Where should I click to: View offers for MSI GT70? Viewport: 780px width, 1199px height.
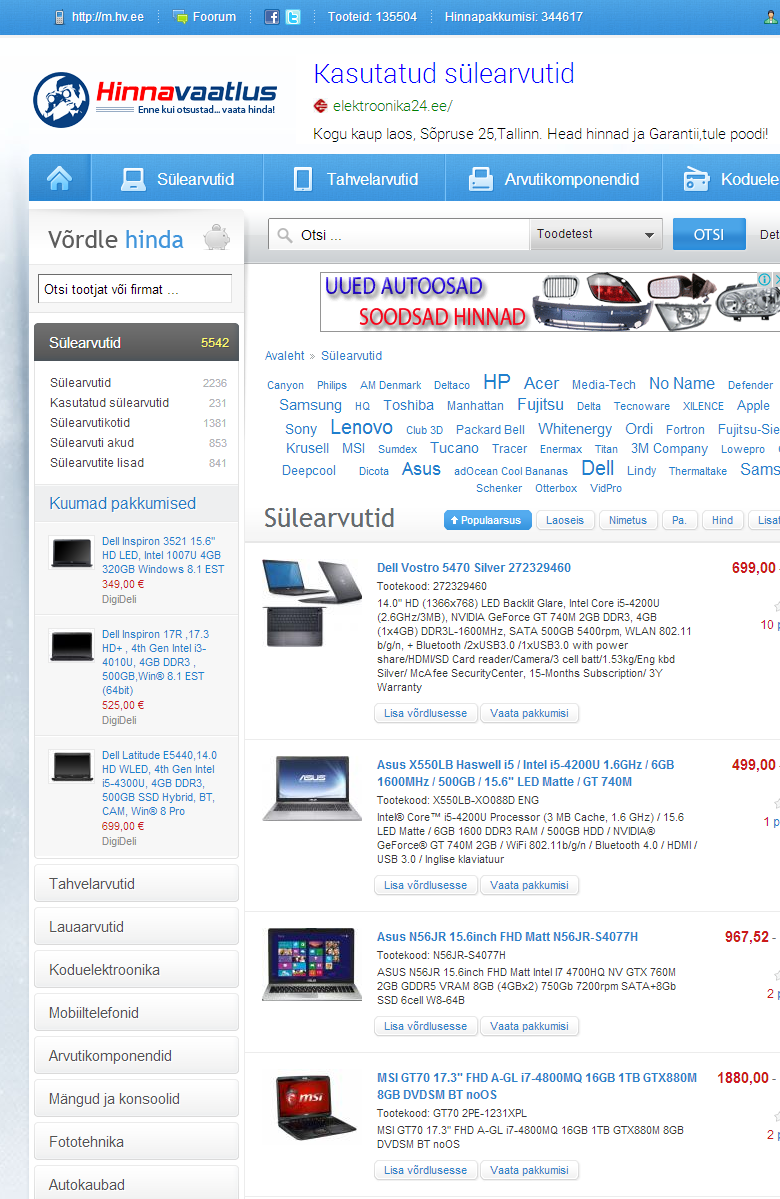(529, 1170)
